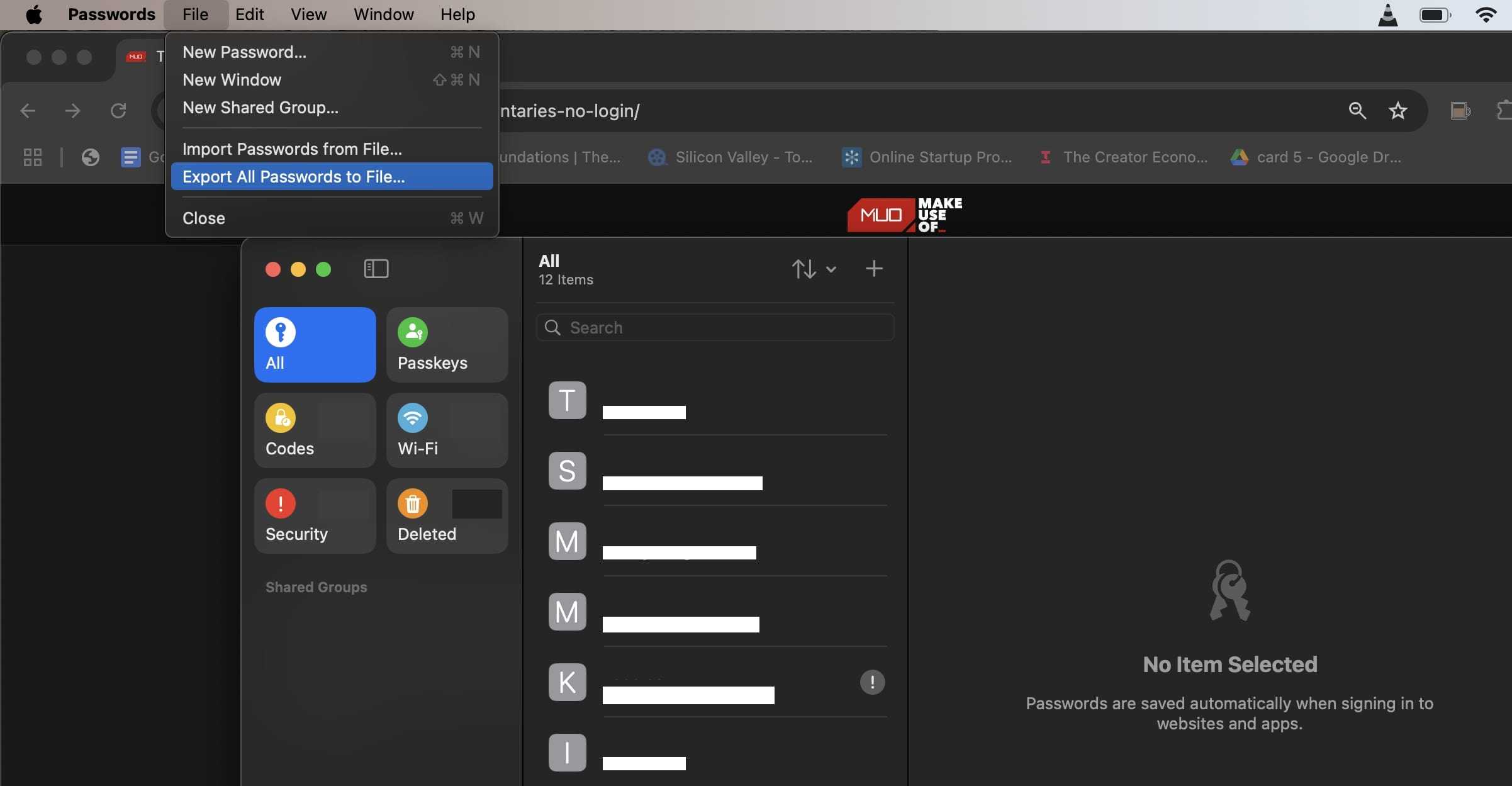Select the All passwords key icon

(281, 332)
